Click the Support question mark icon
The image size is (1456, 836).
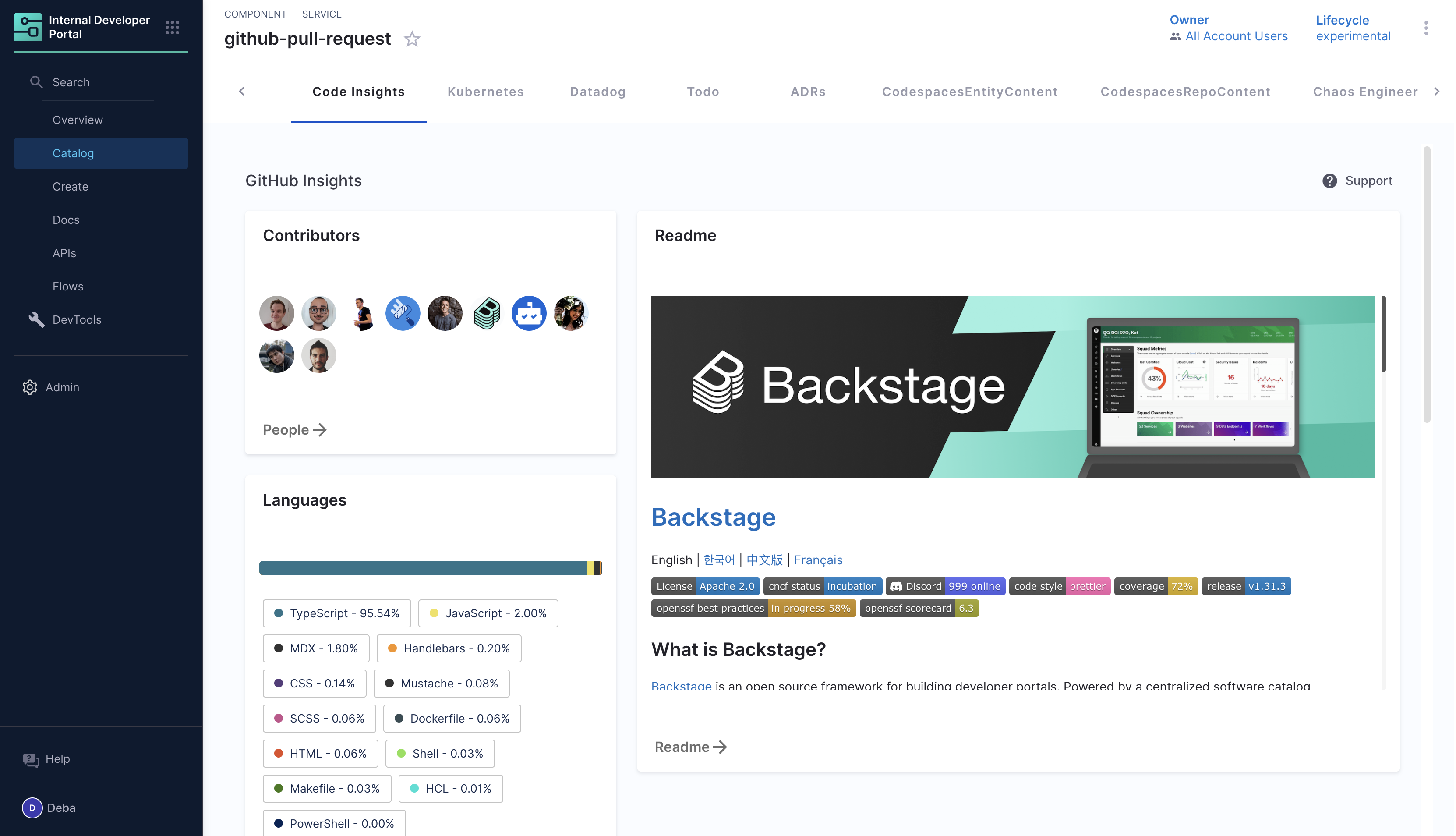click(x=1329, y=181)
